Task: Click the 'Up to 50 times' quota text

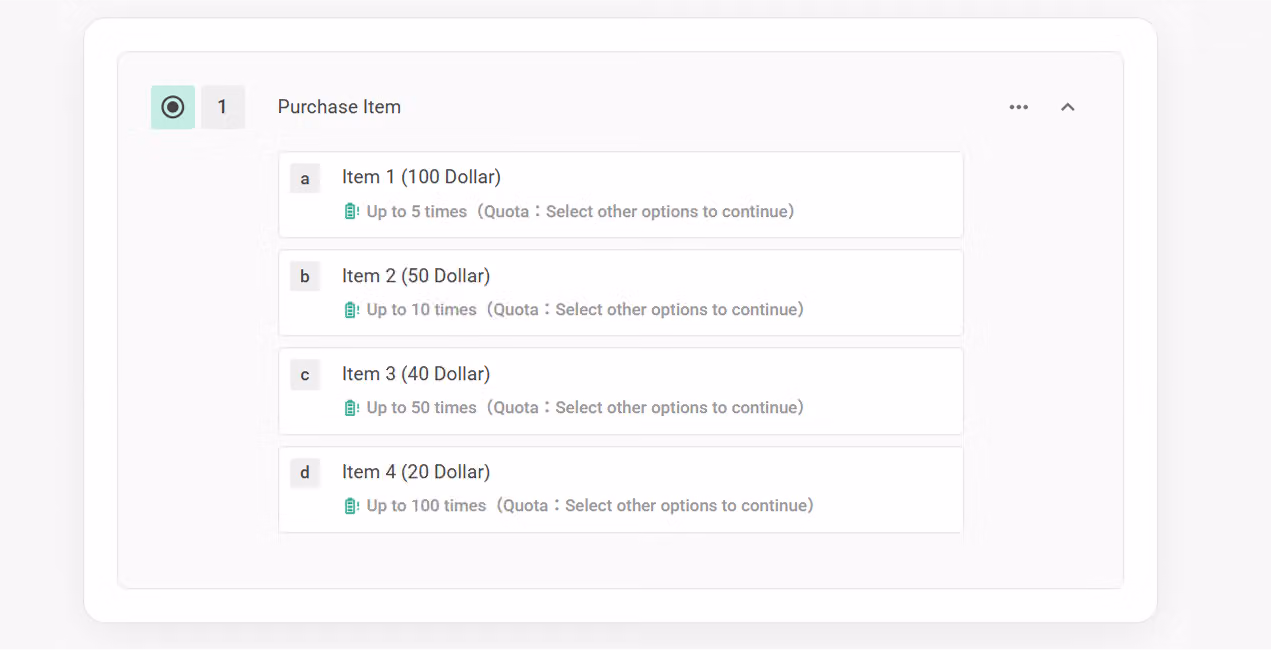Action: pyautogui.click(x=422, y=408)
